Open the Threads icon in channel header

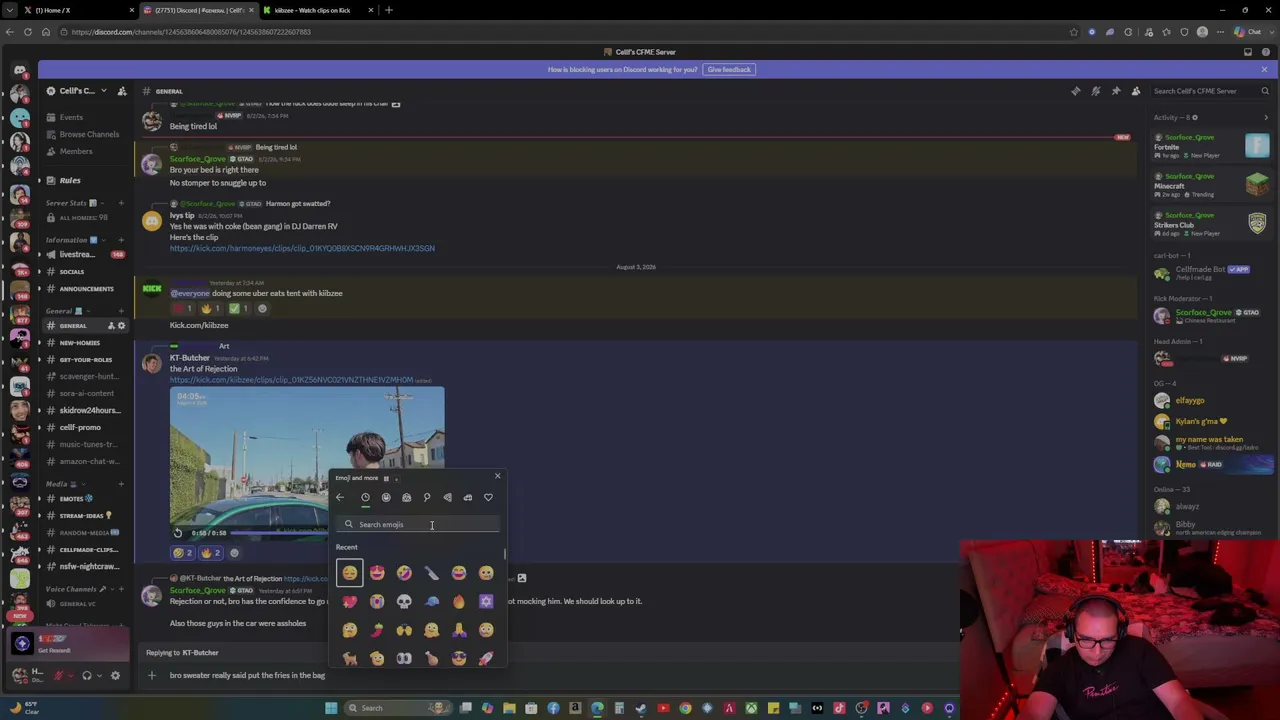click(1076, 91)
